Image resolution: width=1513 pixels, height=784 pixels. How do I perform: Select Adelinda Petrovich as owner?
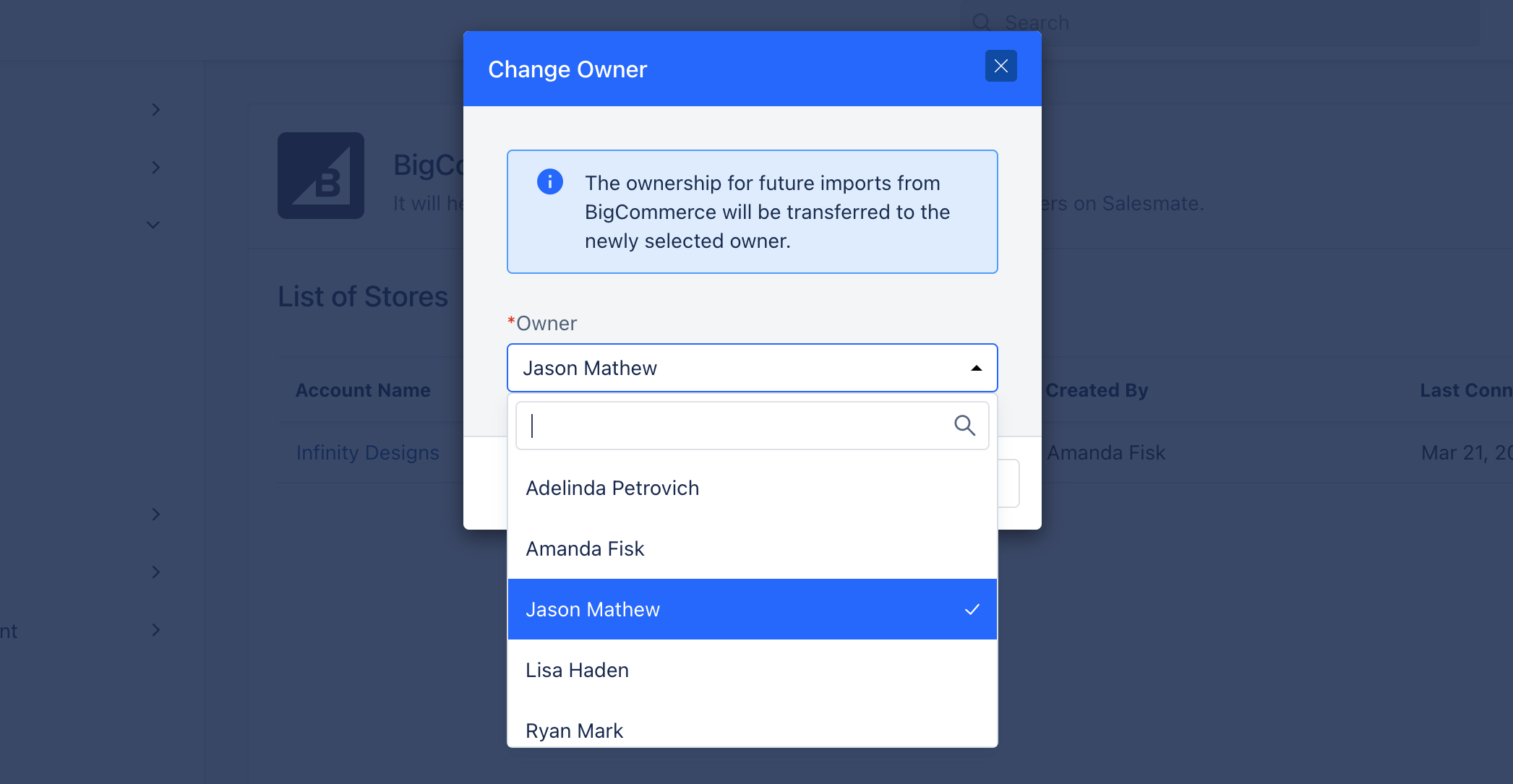(752, 488)
